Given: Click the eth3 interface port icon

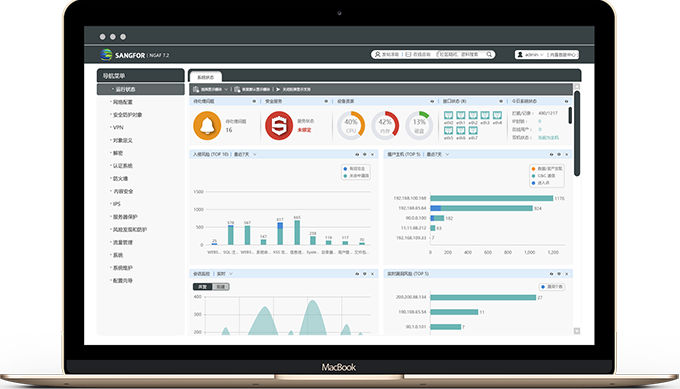Looking at the screenshot, I should tap(485, 115).
